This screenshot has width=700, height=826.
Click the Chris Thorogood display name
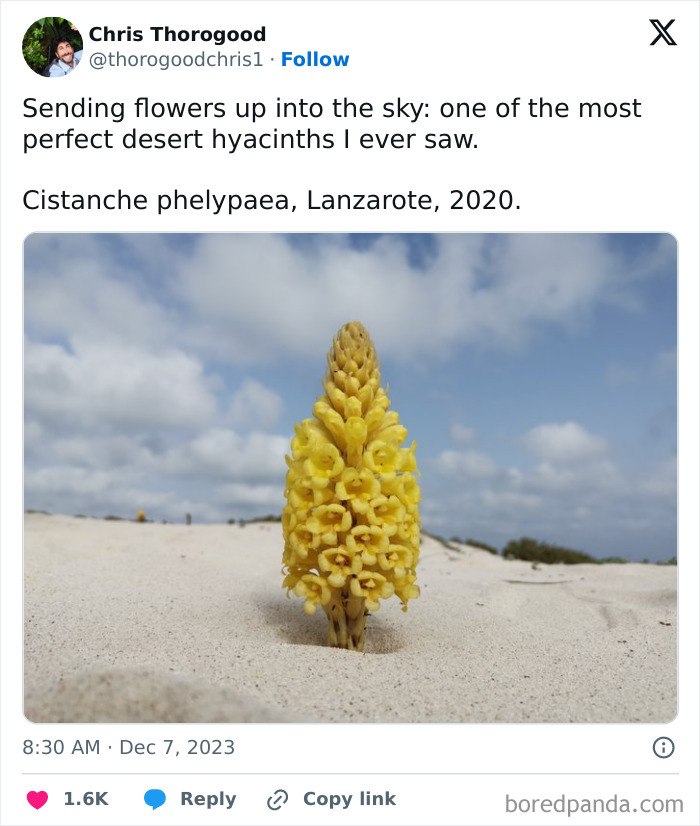177,35
